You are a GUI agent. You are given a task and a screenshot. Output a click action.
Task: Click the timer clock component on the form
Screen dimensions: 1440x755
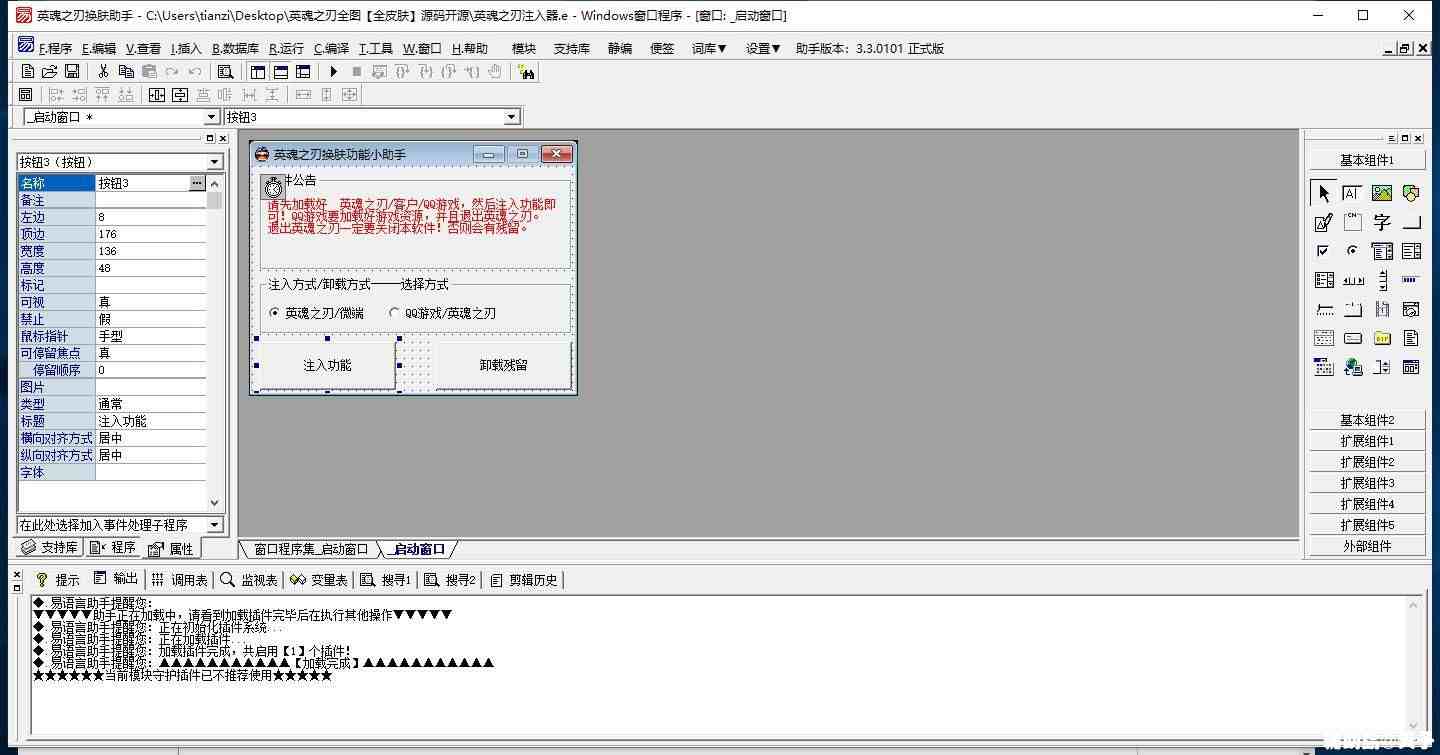(273, 187)
